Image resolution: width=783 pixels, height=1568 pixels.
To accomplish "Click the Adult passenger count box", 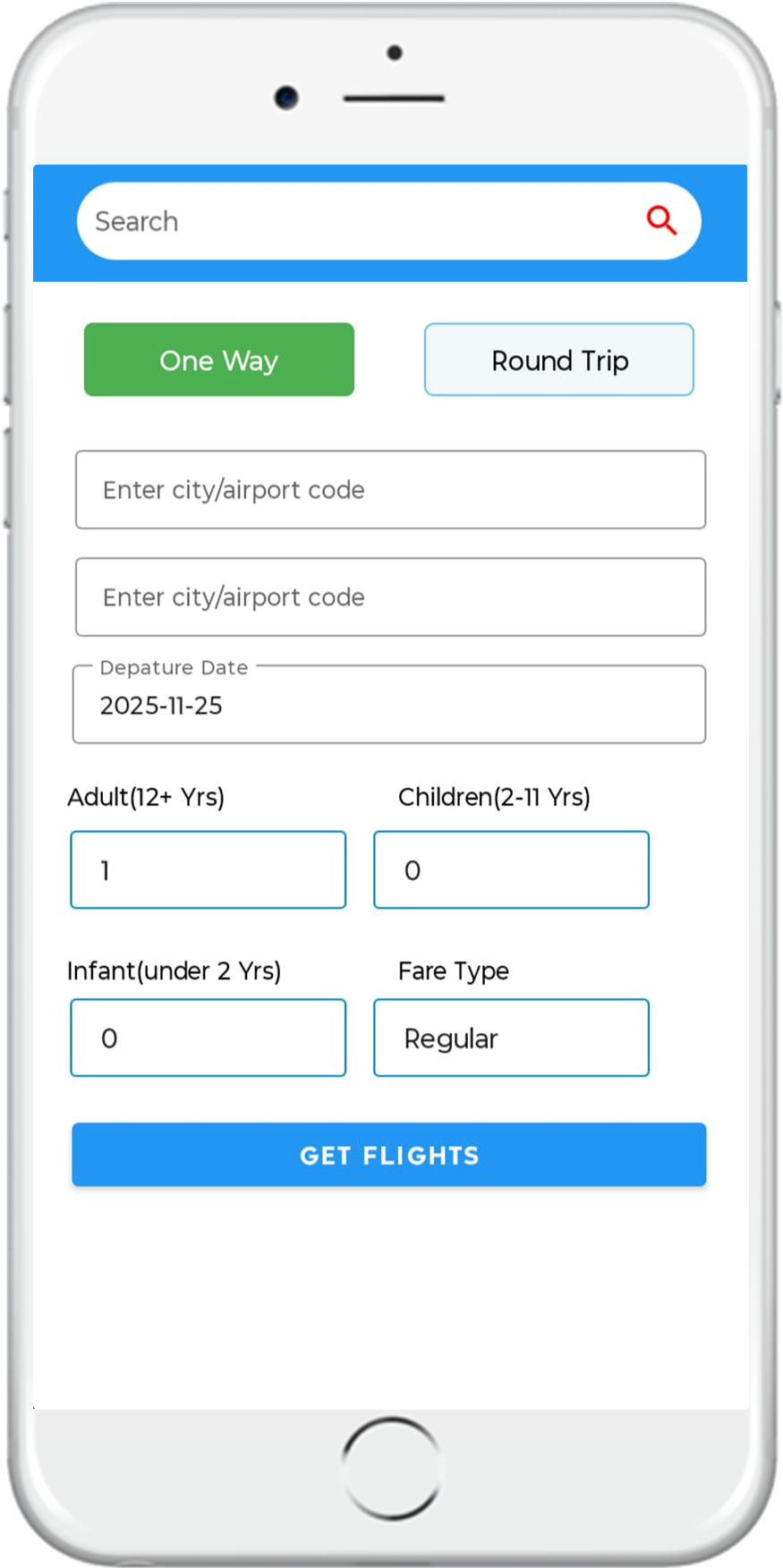I will 209,869.
